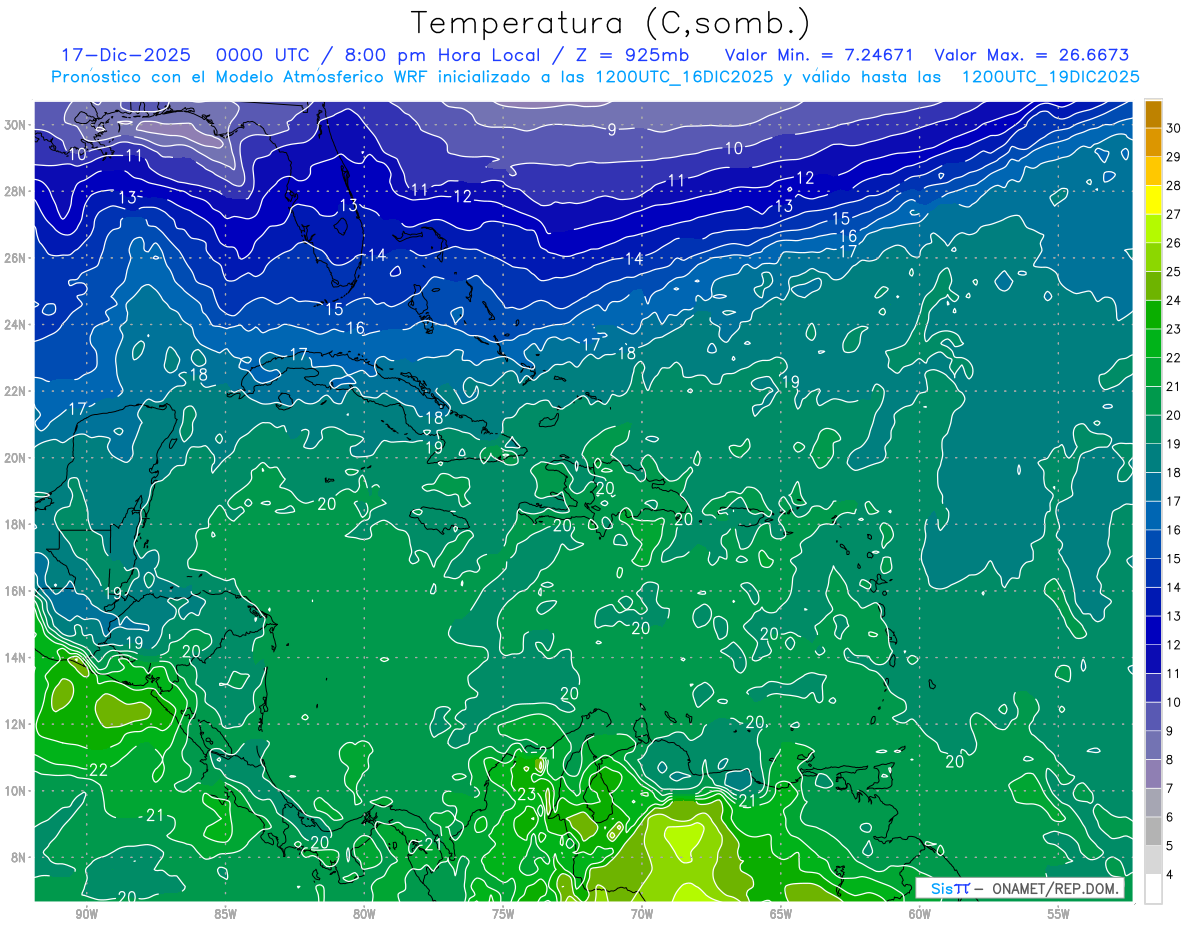
Task: Pick the orange legend swatch between 29 and 30
Action: (x=1153, y=143)
